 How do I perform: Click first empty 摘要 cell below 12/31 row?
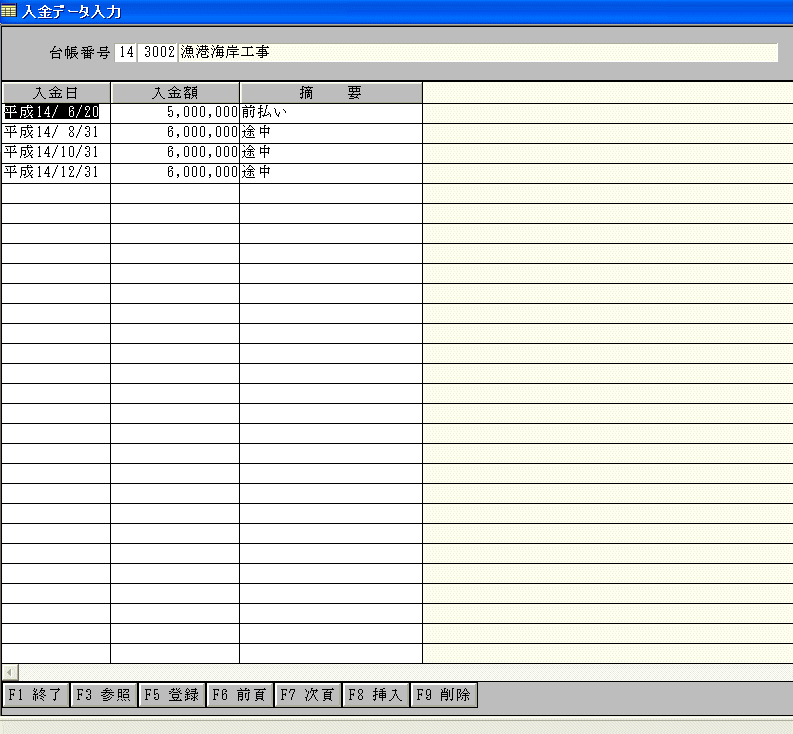coord(331,194)
